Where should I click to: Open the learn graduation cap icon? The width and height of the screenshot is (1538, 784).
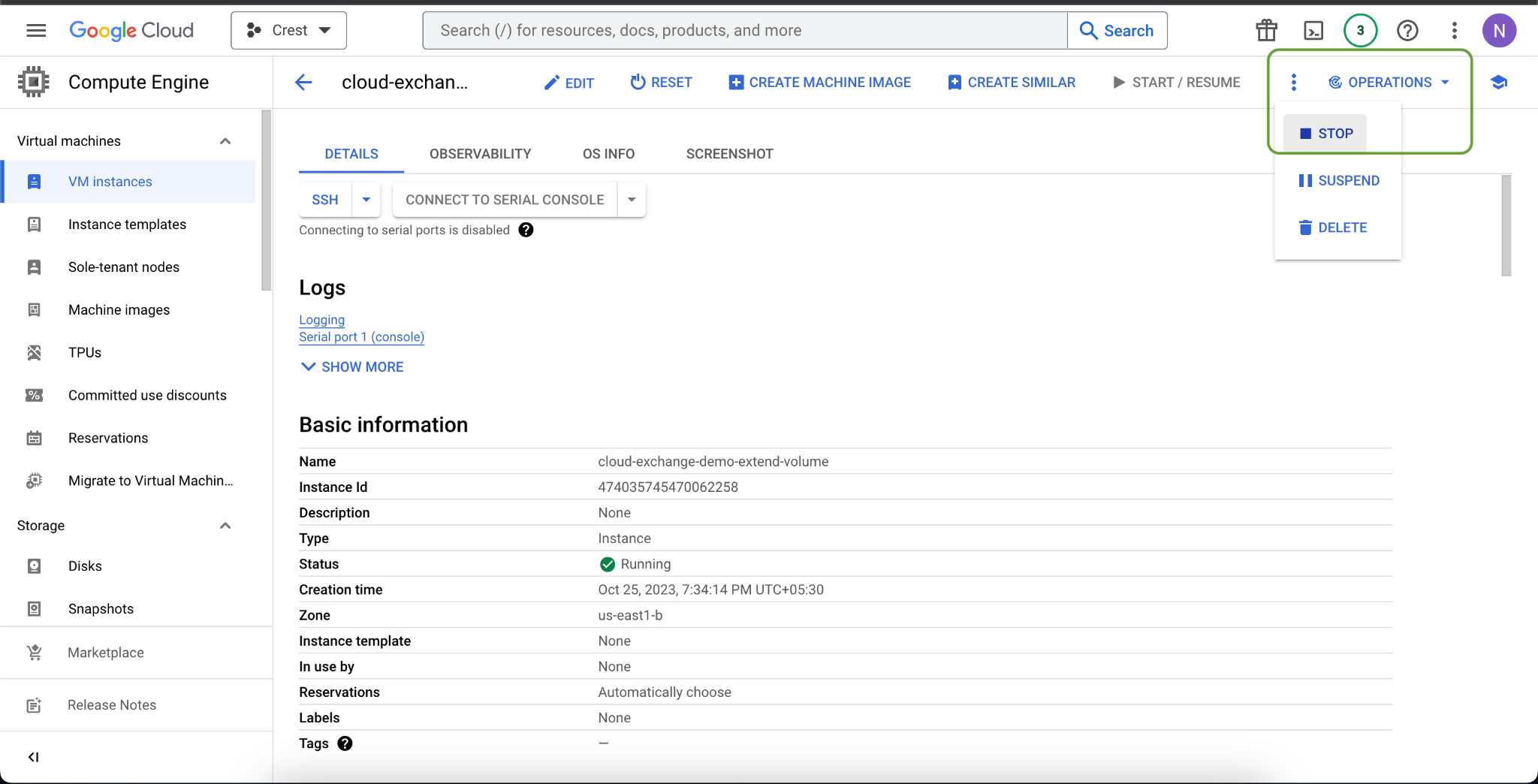click(1499, 83)
